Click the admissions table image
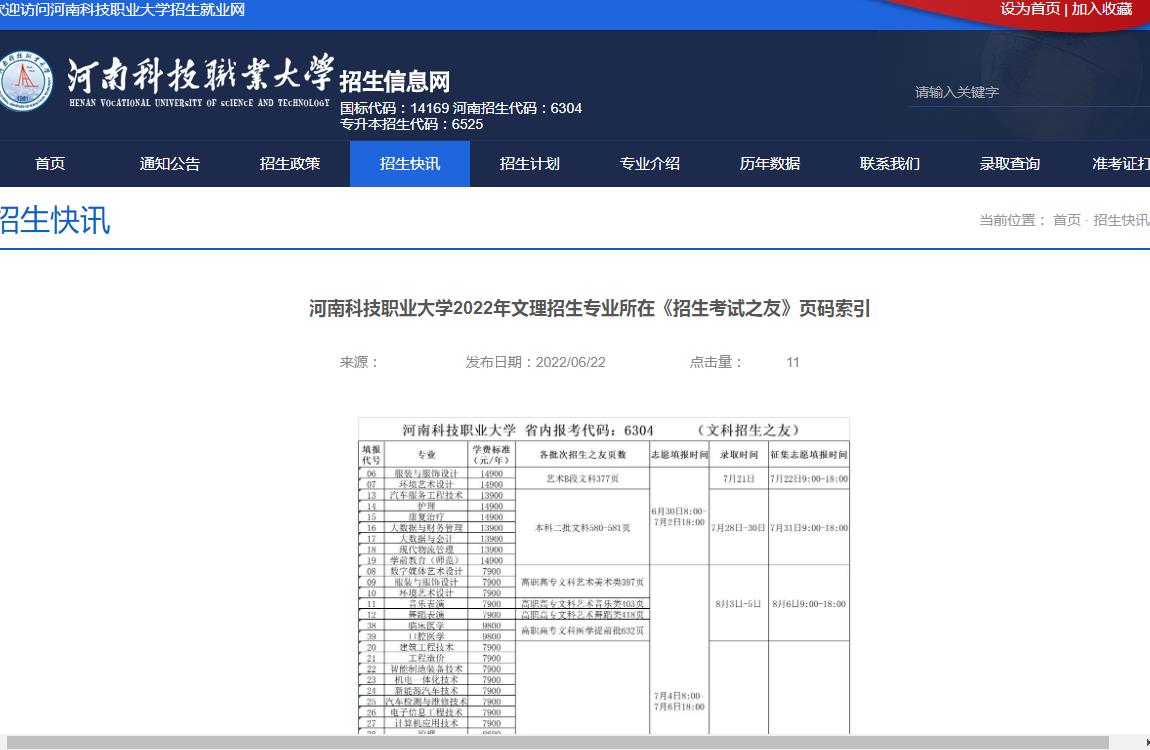This screenshot has height=750, width=1150. click(604, 576)
